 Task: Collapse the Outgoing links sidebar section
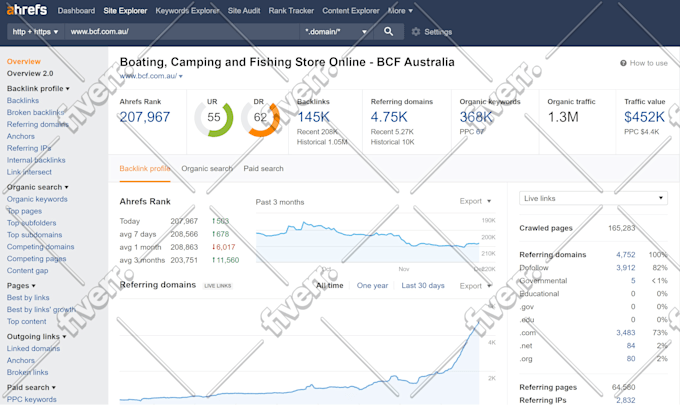coord(36,336)
